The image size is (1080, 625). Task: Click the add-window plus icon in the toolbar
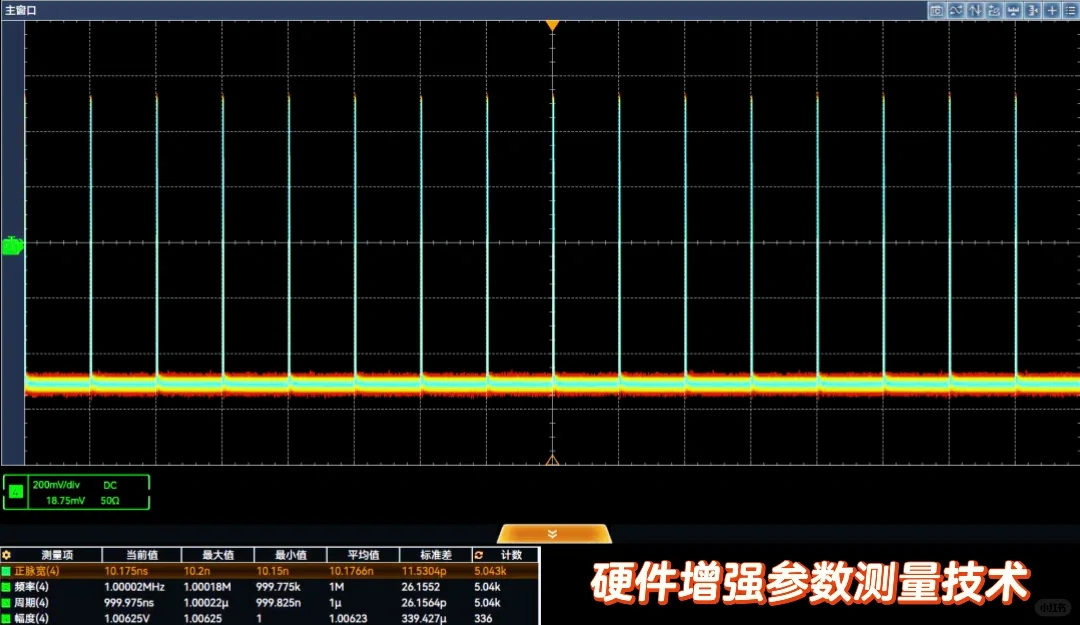click(x=1051, y=10)
